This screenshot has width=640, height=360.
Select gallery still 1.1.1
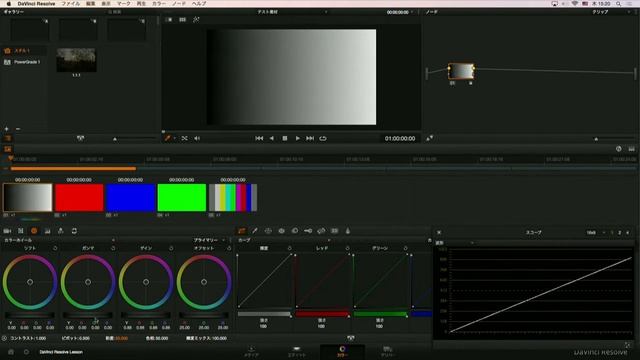(76, 60)
